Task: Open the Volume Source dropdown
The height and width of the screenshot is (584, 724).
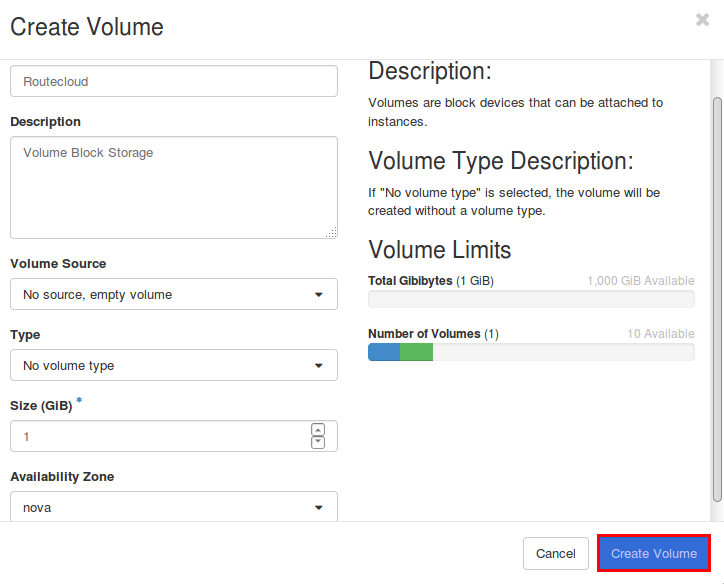Action: click(x=174, y=294)
